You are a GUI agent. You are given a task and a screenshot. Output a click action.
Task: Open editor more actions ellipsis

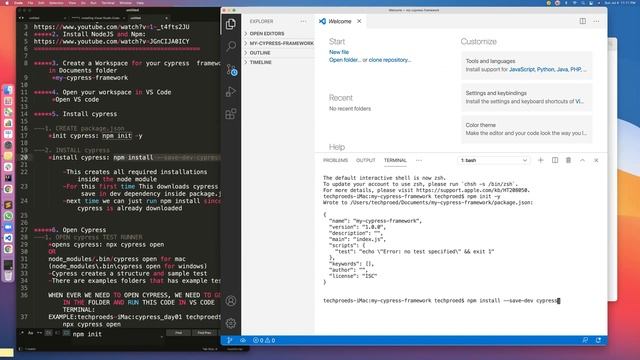pyautogui.click(x=596, y=21)
